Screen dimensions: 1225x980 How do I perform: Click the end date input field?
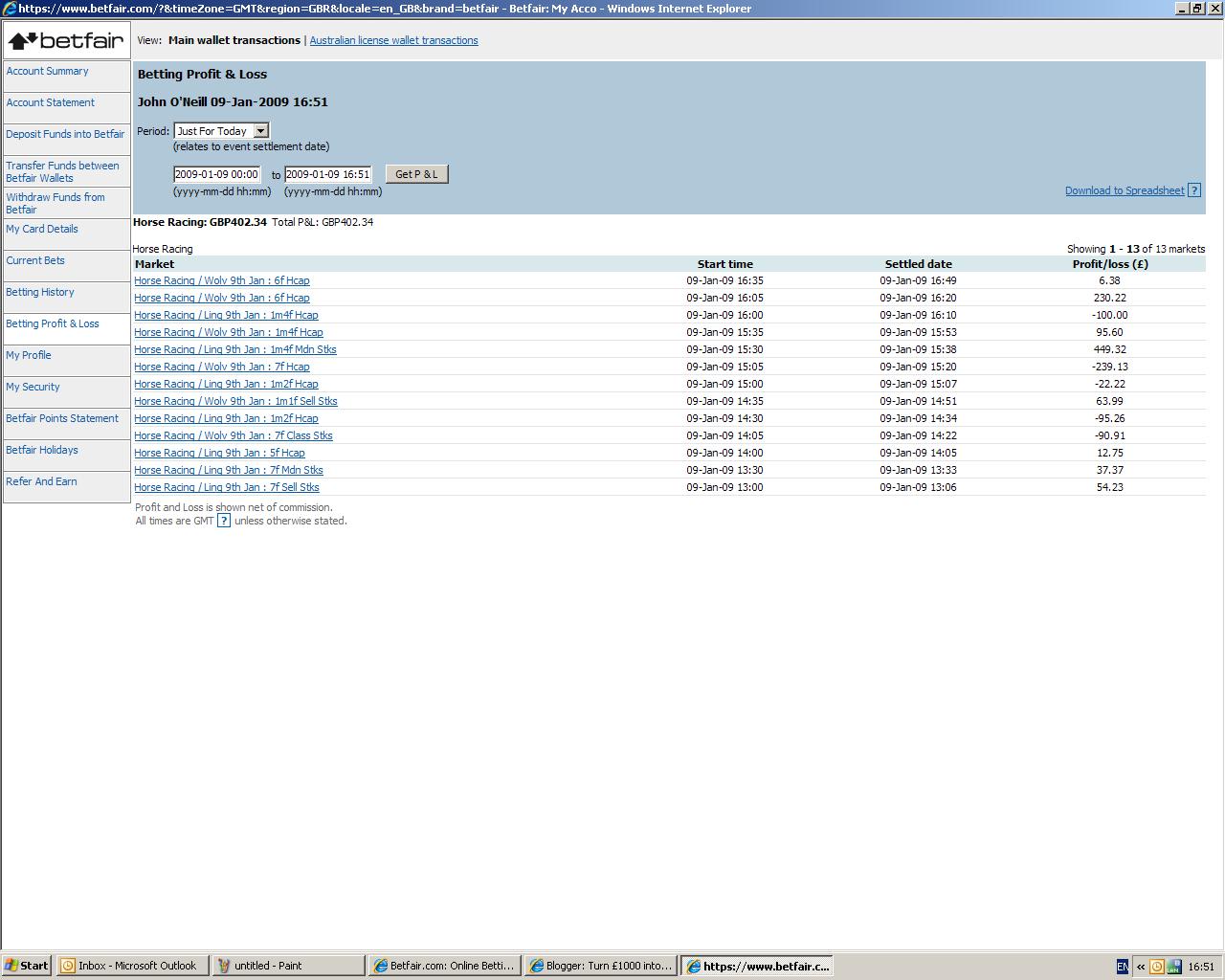(327, 174)
